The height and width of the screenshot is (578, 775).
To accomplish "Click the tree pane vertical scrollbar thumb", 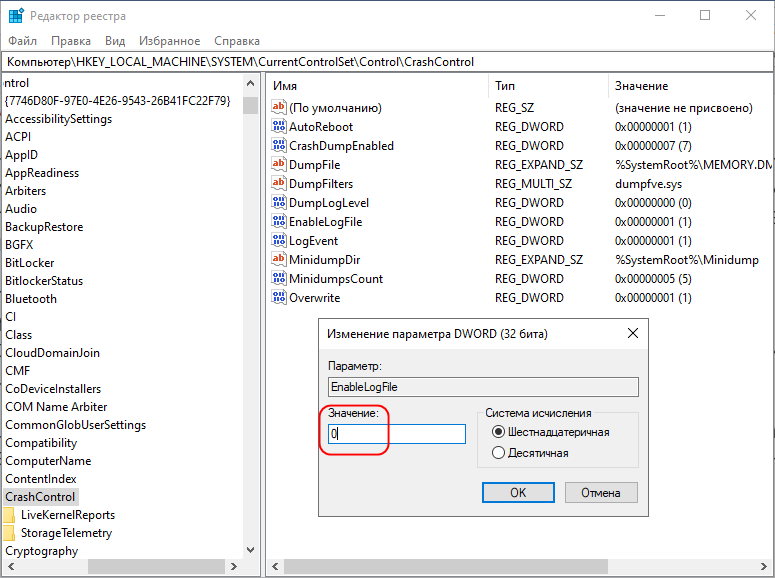I will [251, 105].
